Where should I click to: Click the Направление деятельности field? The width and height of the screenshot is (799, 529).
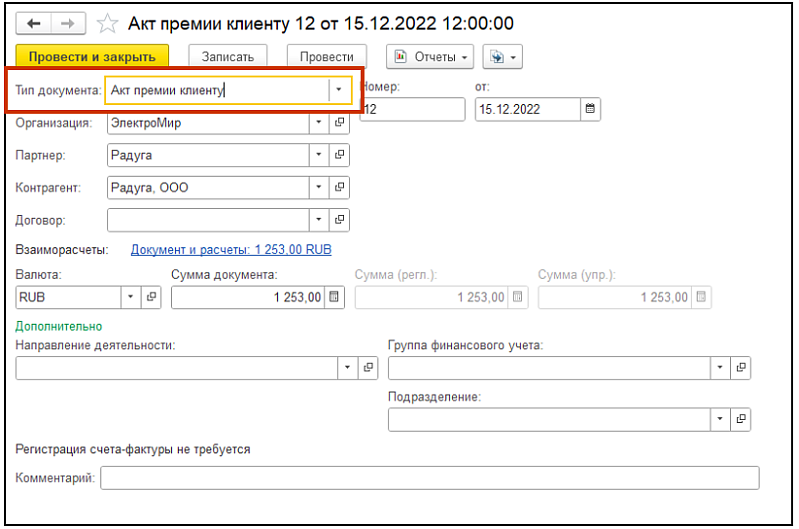point(176,368)
